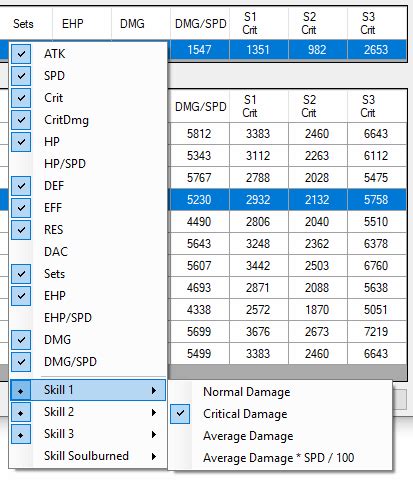Expand the Skill 1 submenu
Screen dimensions: 413x481
(88, 390)
